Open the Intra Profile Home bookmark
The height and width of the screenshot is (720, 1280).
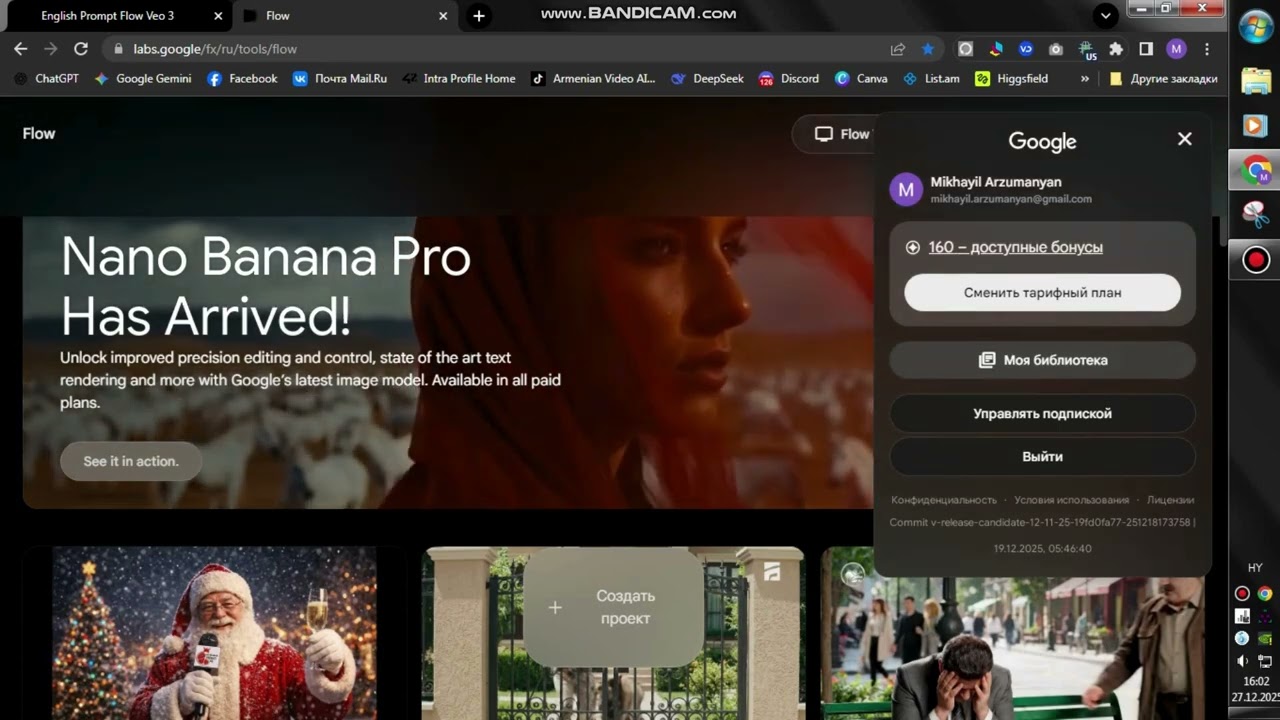tap(459, 78)
